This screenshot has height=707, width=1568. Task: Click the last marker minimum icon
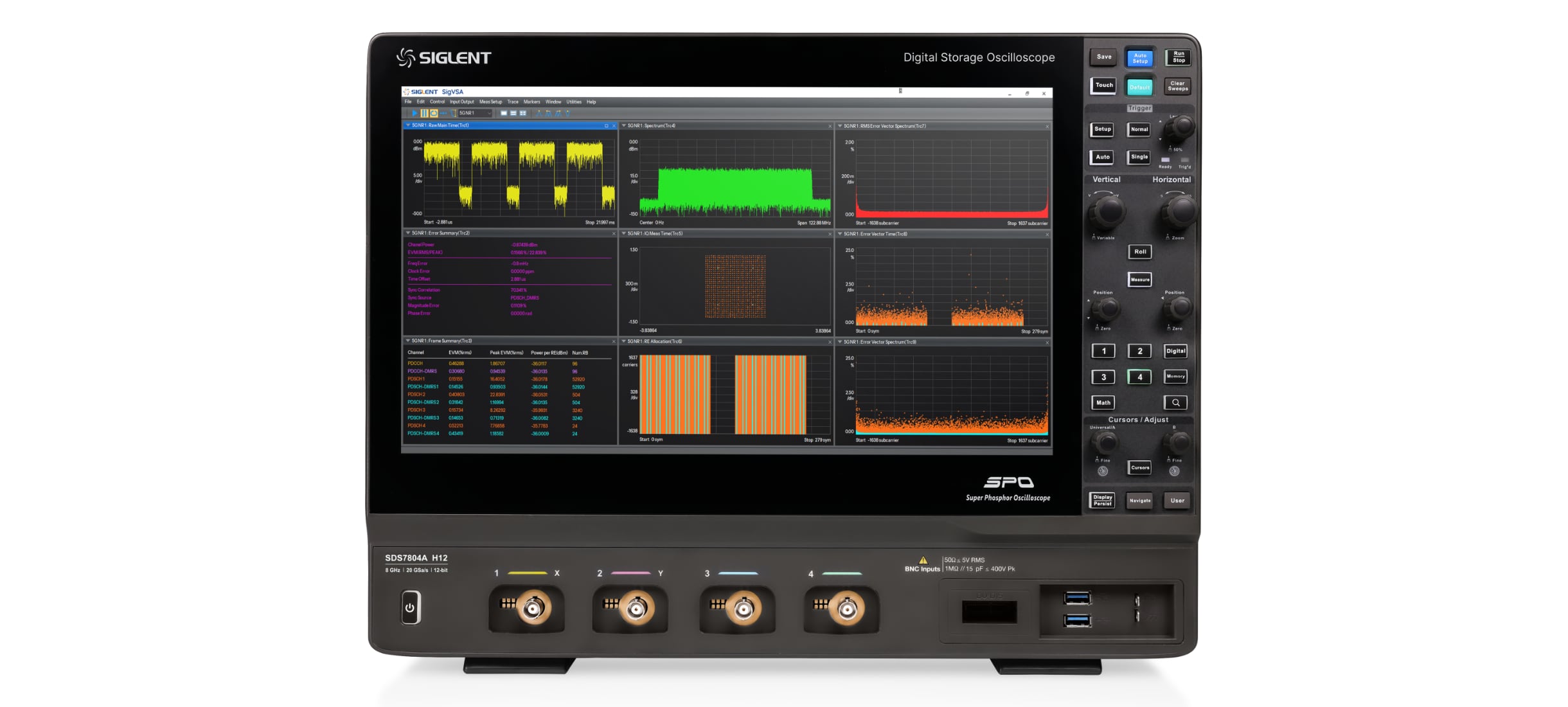point(567,113)
